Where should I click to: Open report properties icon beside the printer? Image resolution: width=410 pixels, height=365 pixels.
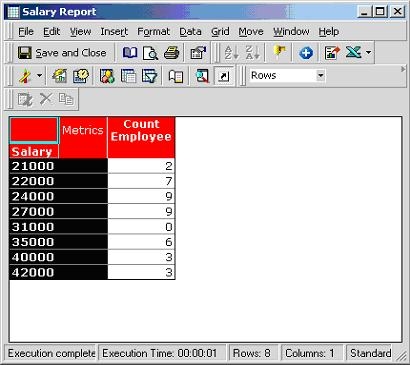(198, 53)
